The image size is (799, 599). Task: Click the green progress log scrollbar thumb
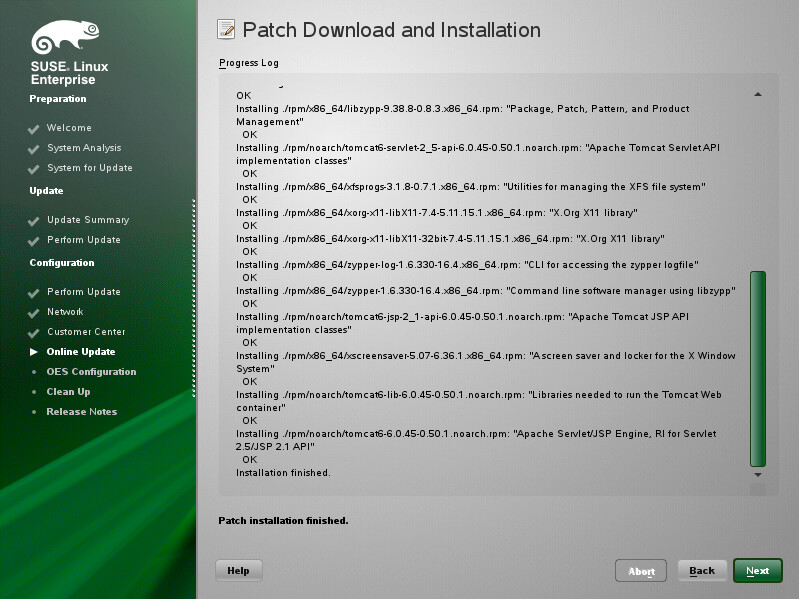(757, 367)
